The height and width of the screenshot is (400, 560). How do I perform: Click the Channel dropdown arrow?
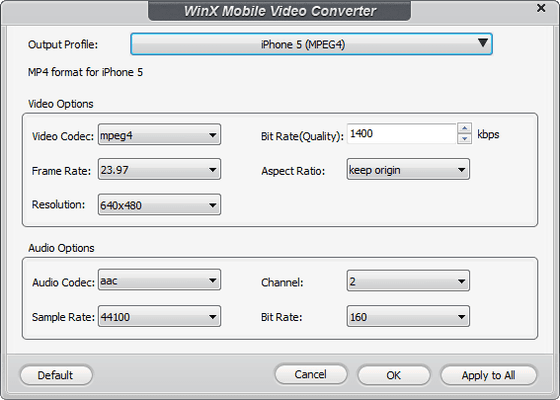click(x=461, y=281)
